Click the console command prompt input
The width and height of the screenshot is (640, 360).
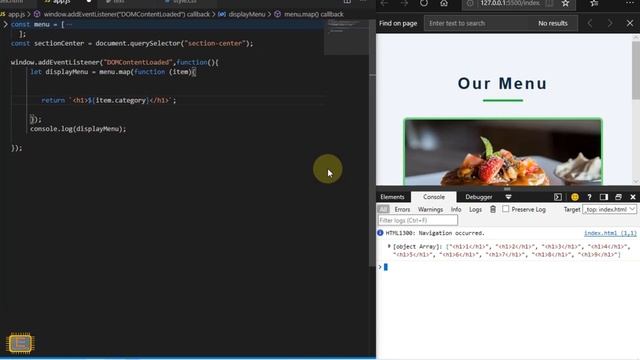click(x=508, y=267)
